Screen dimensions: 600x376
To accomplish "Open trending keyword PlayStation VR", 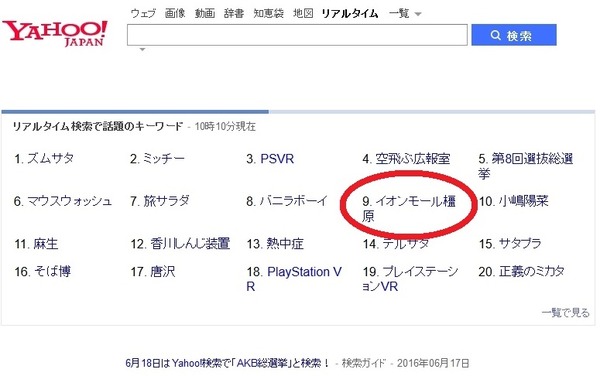I will (x=294, y=279).
